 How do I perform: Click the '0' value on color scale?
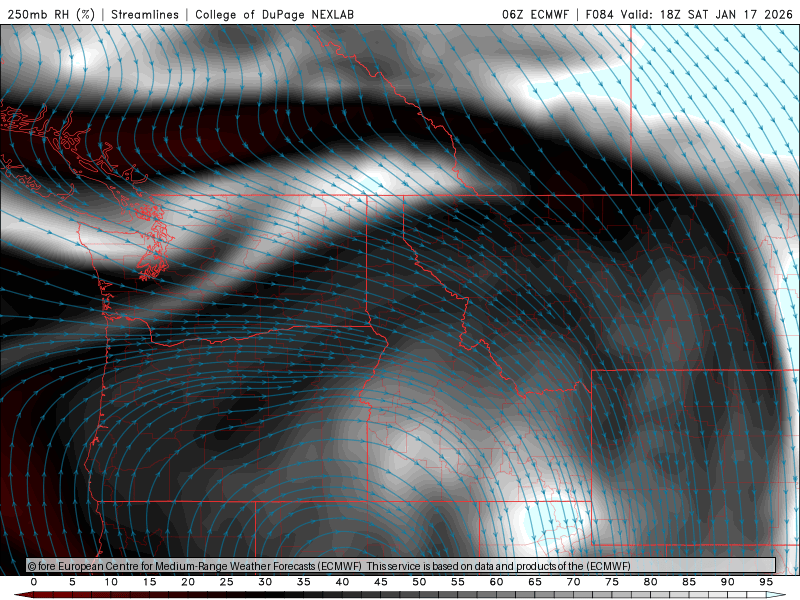tap(34, 582)
